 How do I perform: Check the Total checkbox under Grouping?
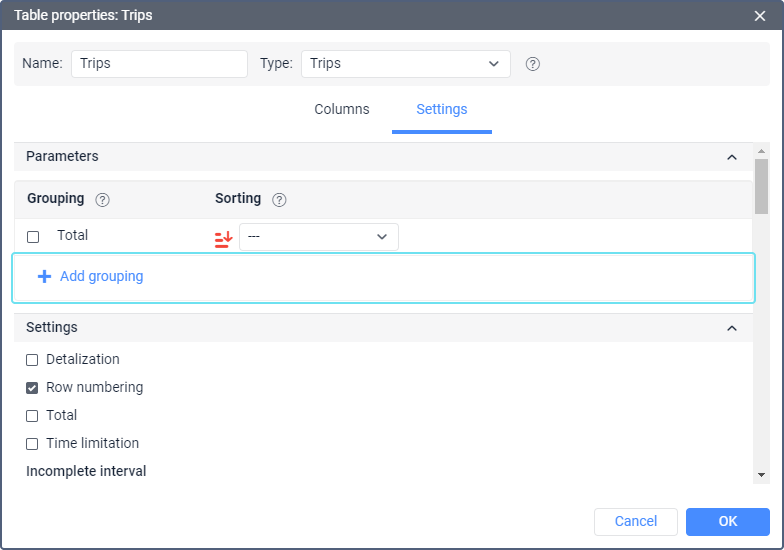coord(33,237)
